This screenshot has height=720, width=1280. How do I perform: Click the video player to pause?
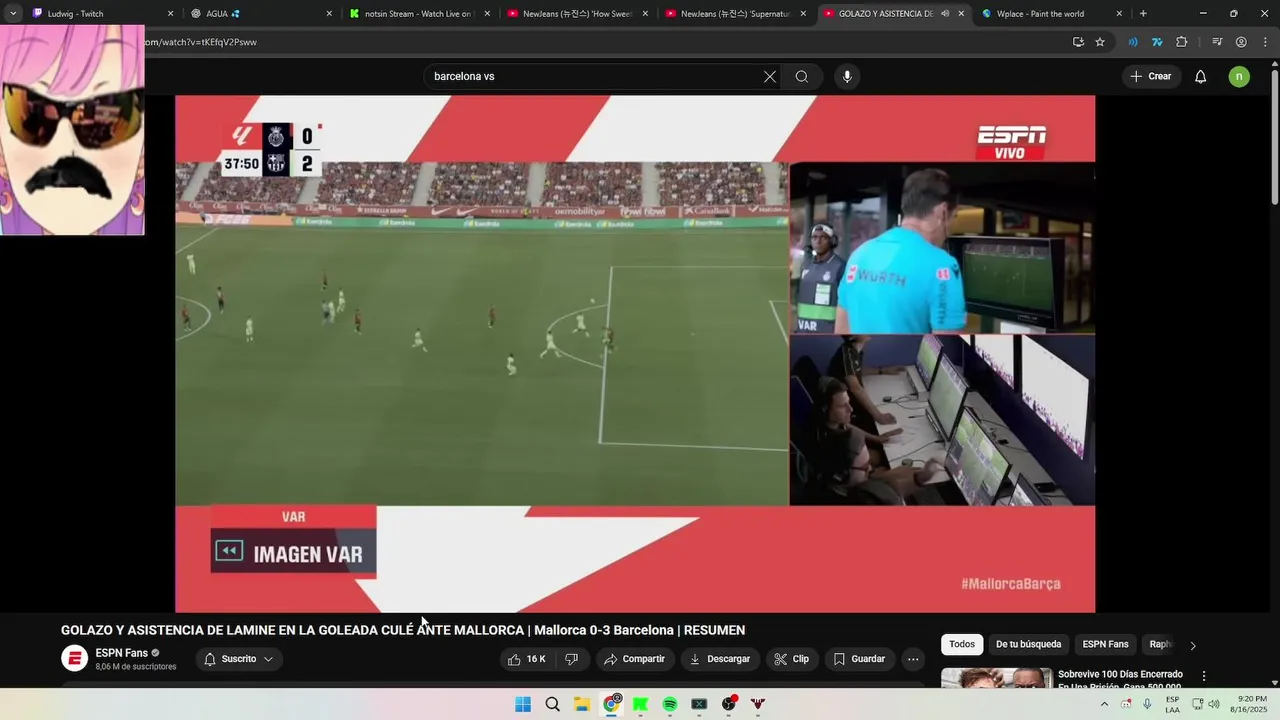click(x=635, y=353)
